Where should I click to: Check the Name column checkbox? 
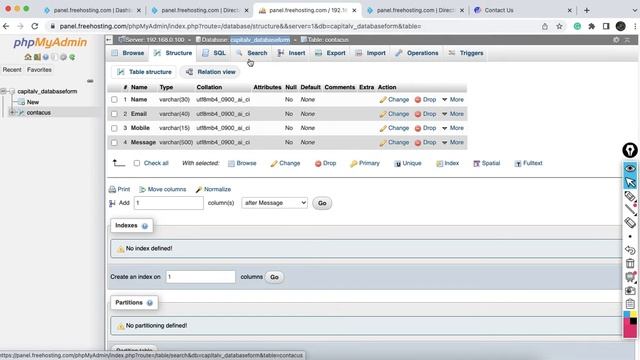click(114, 100)
